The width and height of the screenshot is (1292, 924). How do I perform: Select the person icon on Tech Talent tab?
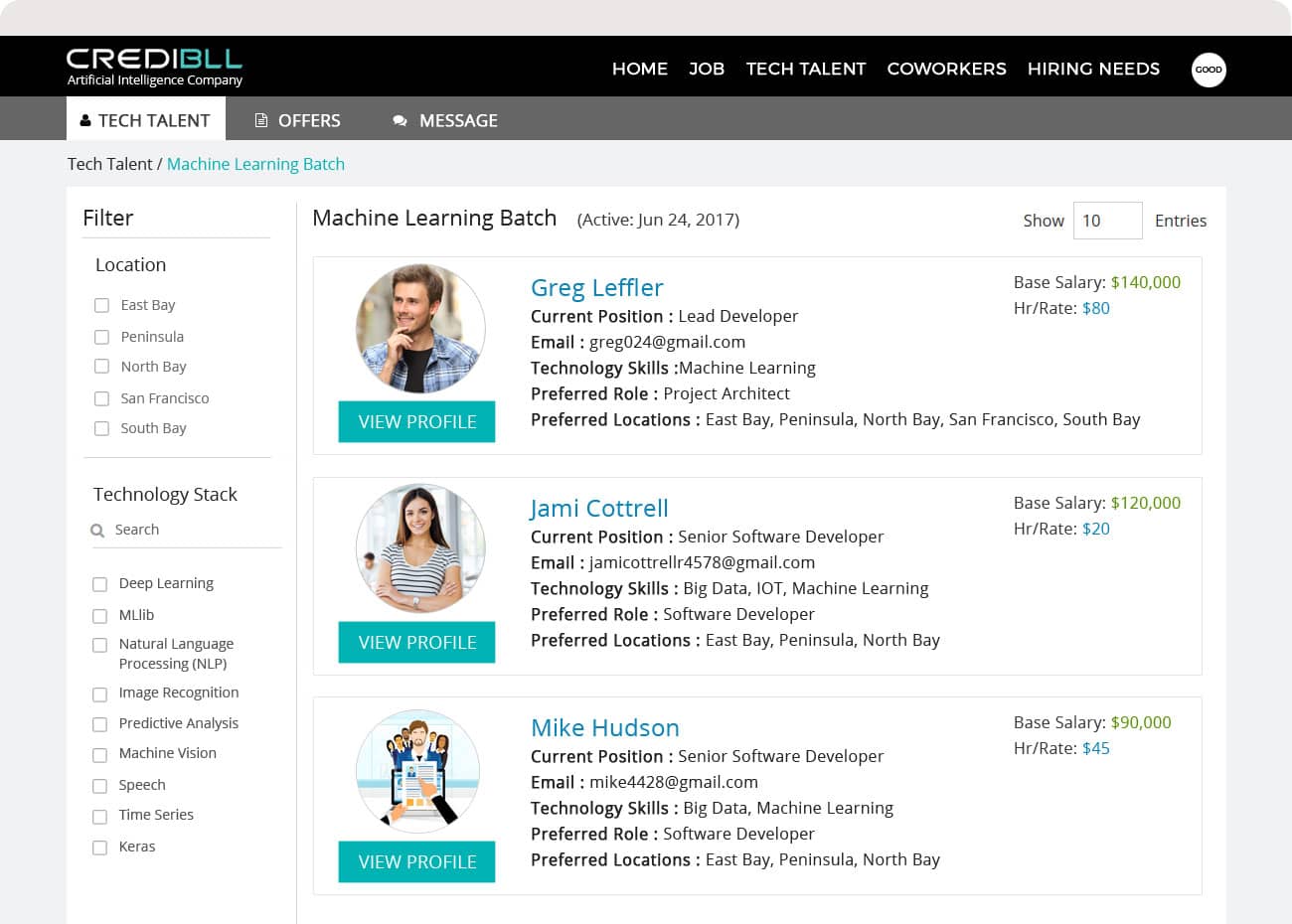[x=84, y=119]
